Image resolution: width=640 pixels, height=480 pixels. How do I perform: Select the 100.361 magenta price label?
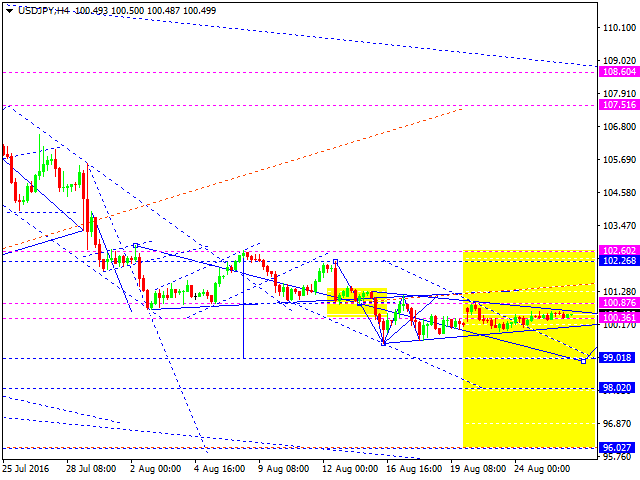point(619,318)
